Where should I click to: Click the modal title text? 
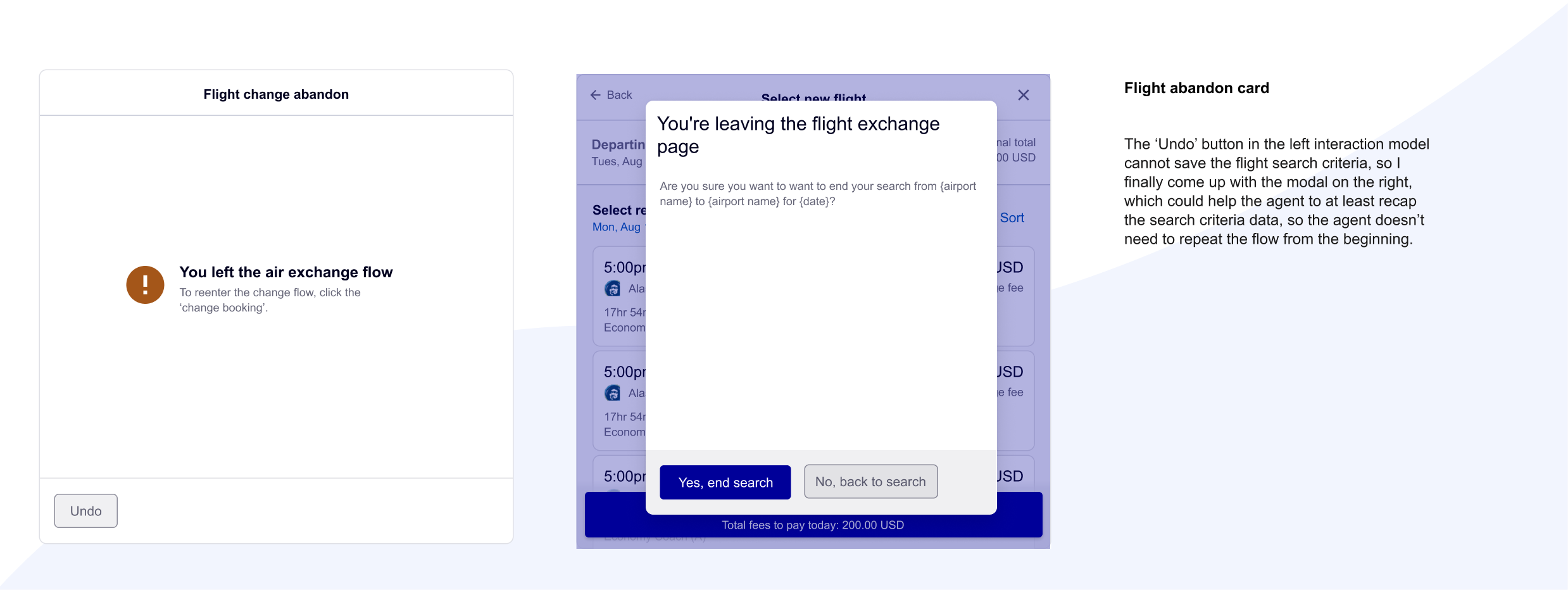(798, 135)
